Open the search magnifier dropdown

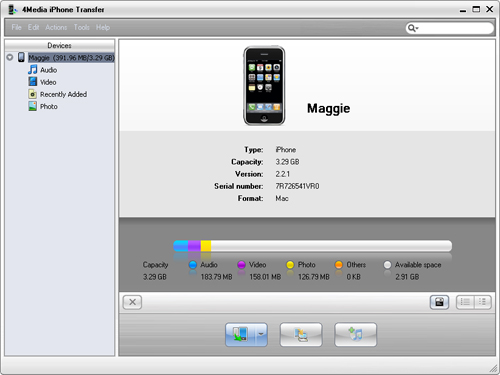(x=413, y=28)
